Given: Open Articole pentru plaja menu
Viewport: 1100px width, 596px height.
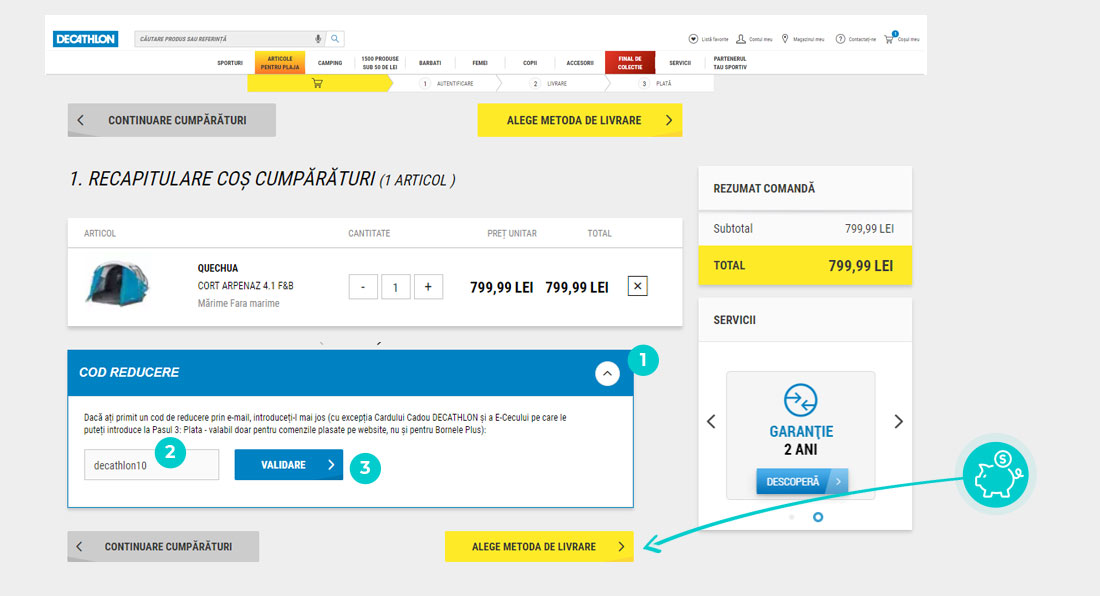Looking at the screenshot, I should [x=280, y=63].
